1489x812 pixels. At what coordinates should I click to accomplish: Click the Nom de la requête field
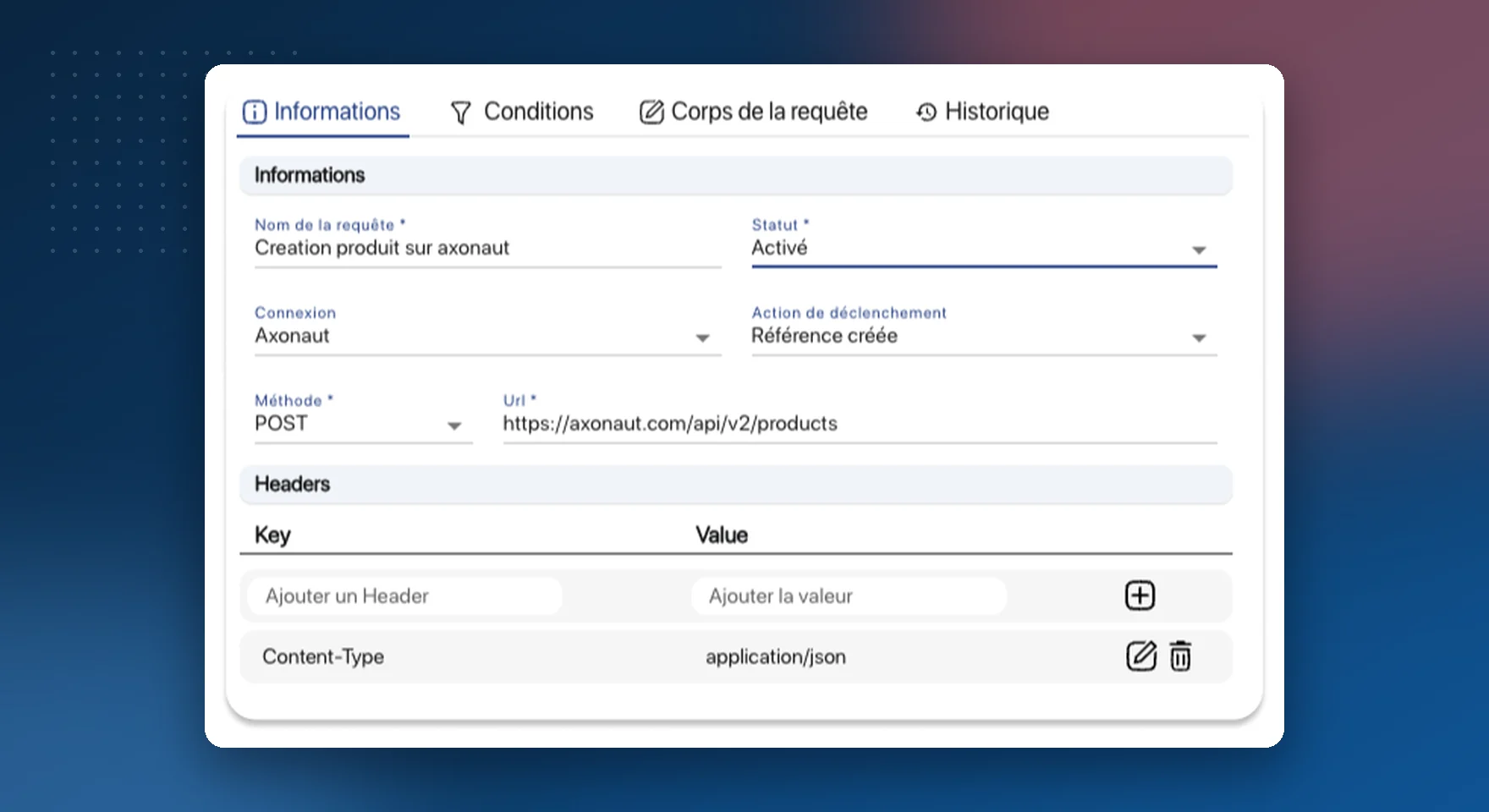[x=487, y=248]
